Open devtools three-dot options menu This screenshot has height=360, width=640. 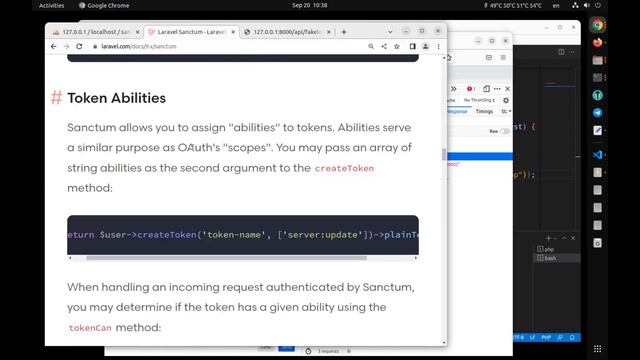[497, 89]
